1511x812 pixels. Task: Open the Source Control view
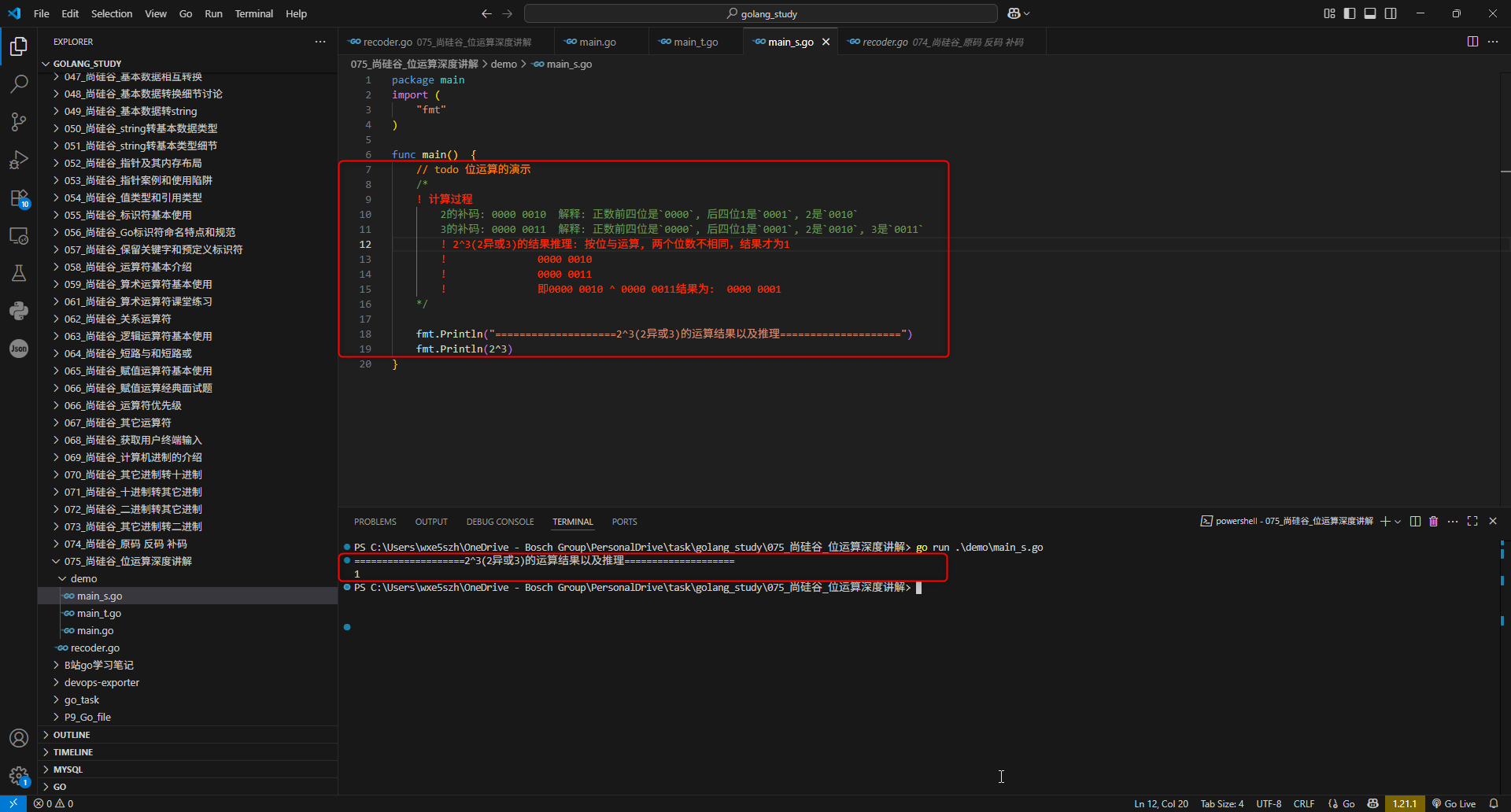tap(19, 121)
